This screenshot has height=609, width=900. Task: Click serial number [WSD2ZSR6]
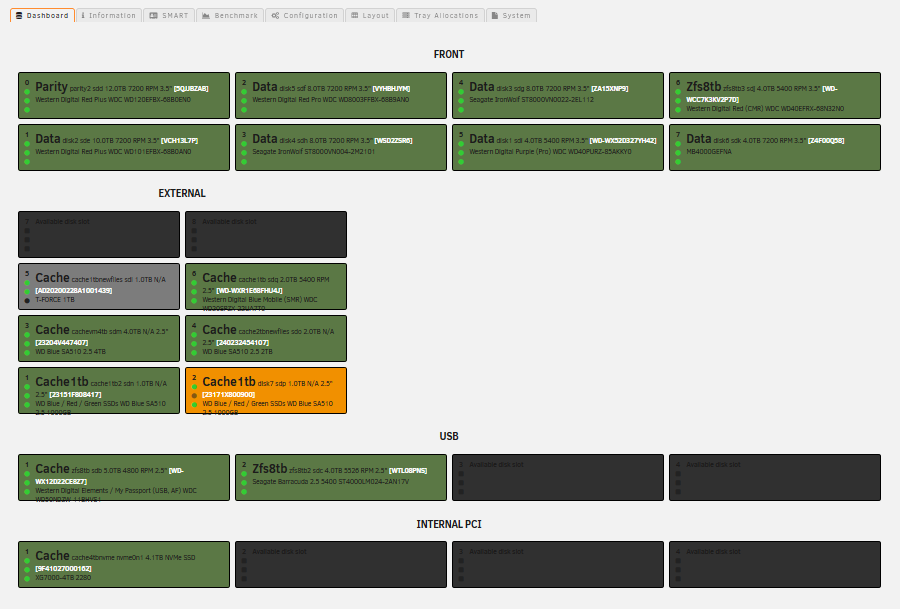coord(393,141)
